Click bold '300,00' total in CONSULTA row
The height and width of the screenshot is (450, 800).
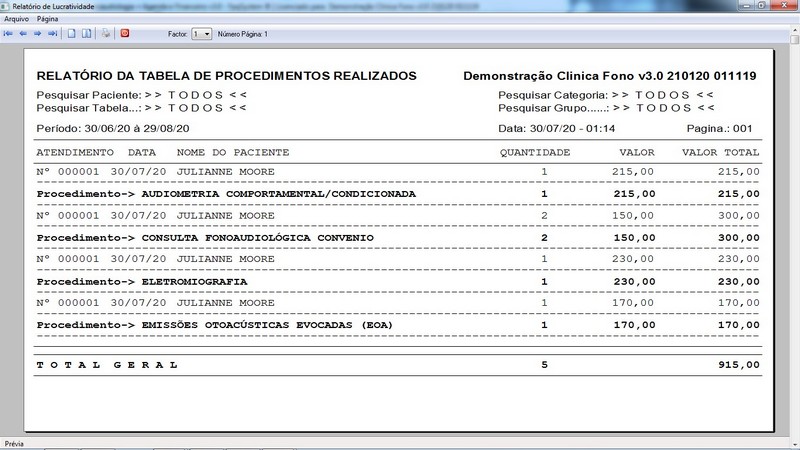pyautogui.click(x=738, y=238)
